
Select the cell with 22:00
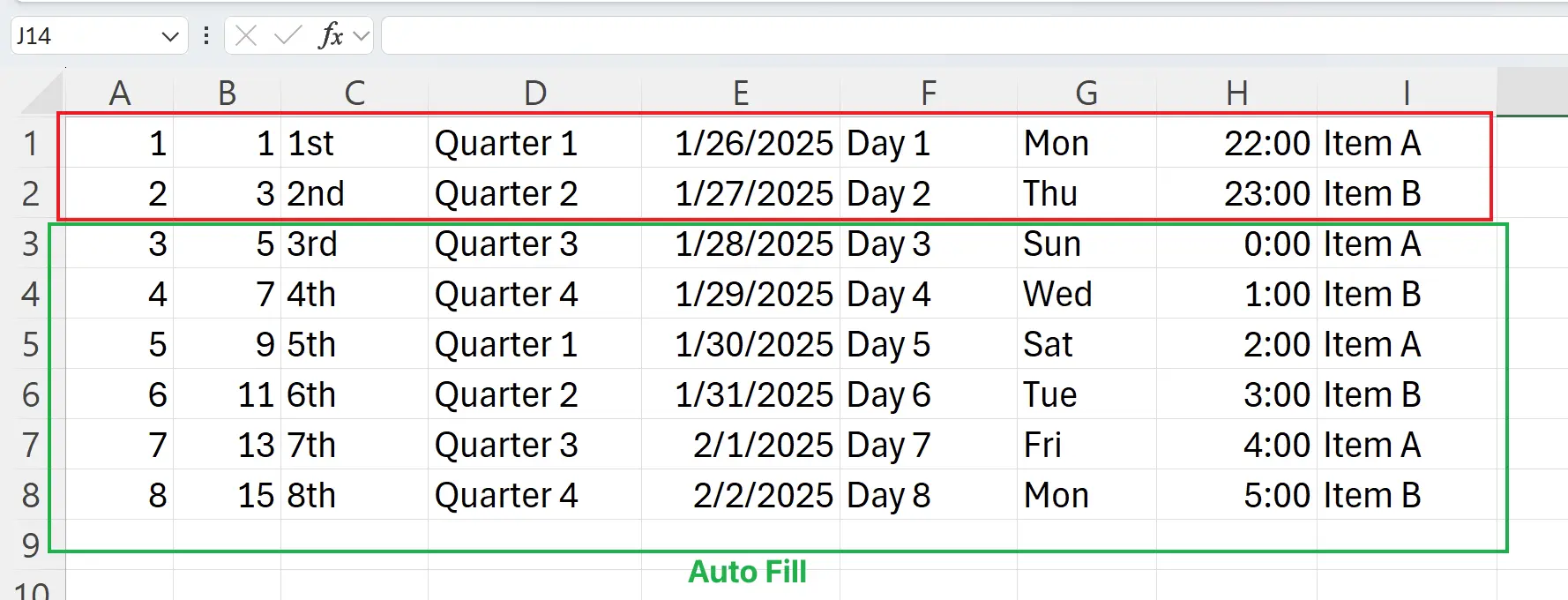click(1236, 143)
